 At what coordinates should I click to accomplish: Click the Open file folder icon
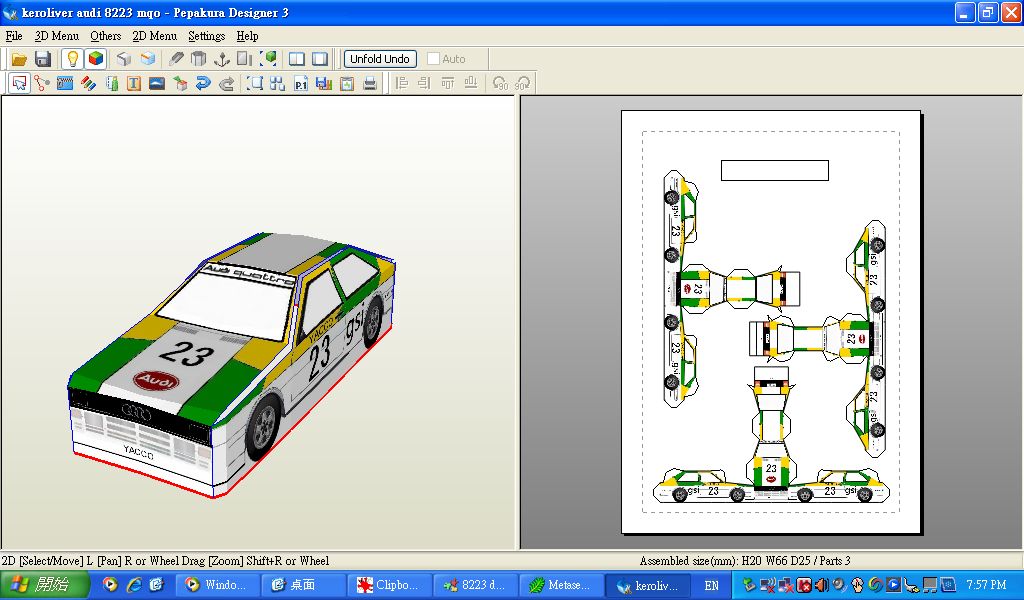pos(19,59)
